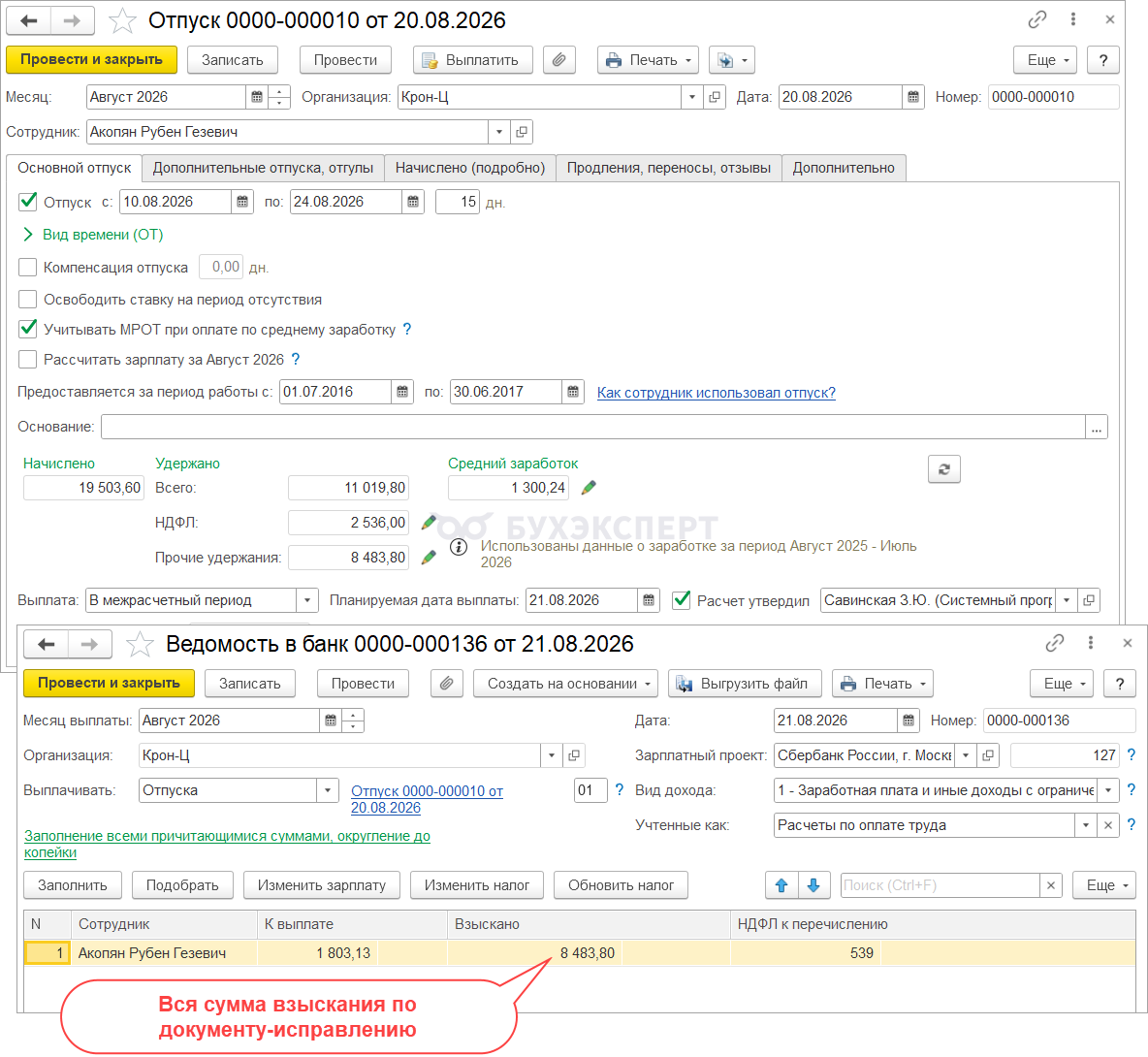Click the pencil icon next to НДФЛ 2 536,00
Viewport: 1148px width, 1057px height.
pyautogui.click(x=429, y=523)
